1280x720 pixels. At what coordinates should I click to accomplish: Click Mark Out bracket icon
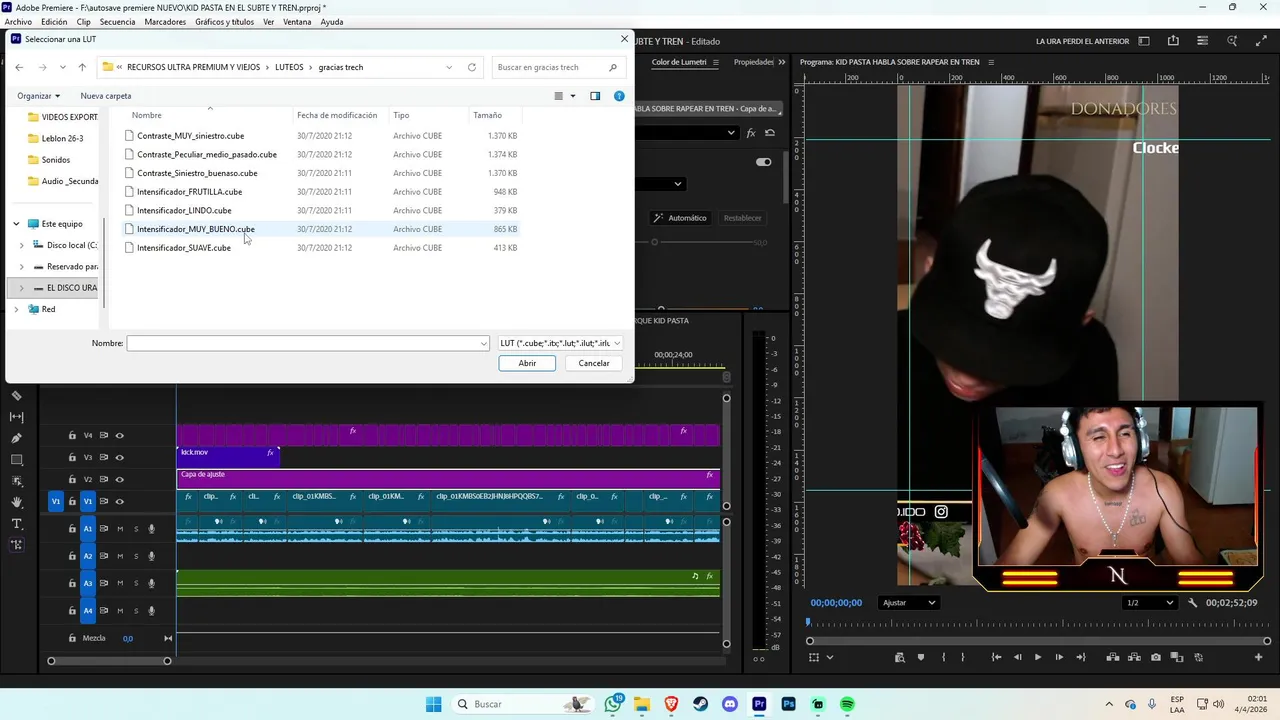click(963, 657)
